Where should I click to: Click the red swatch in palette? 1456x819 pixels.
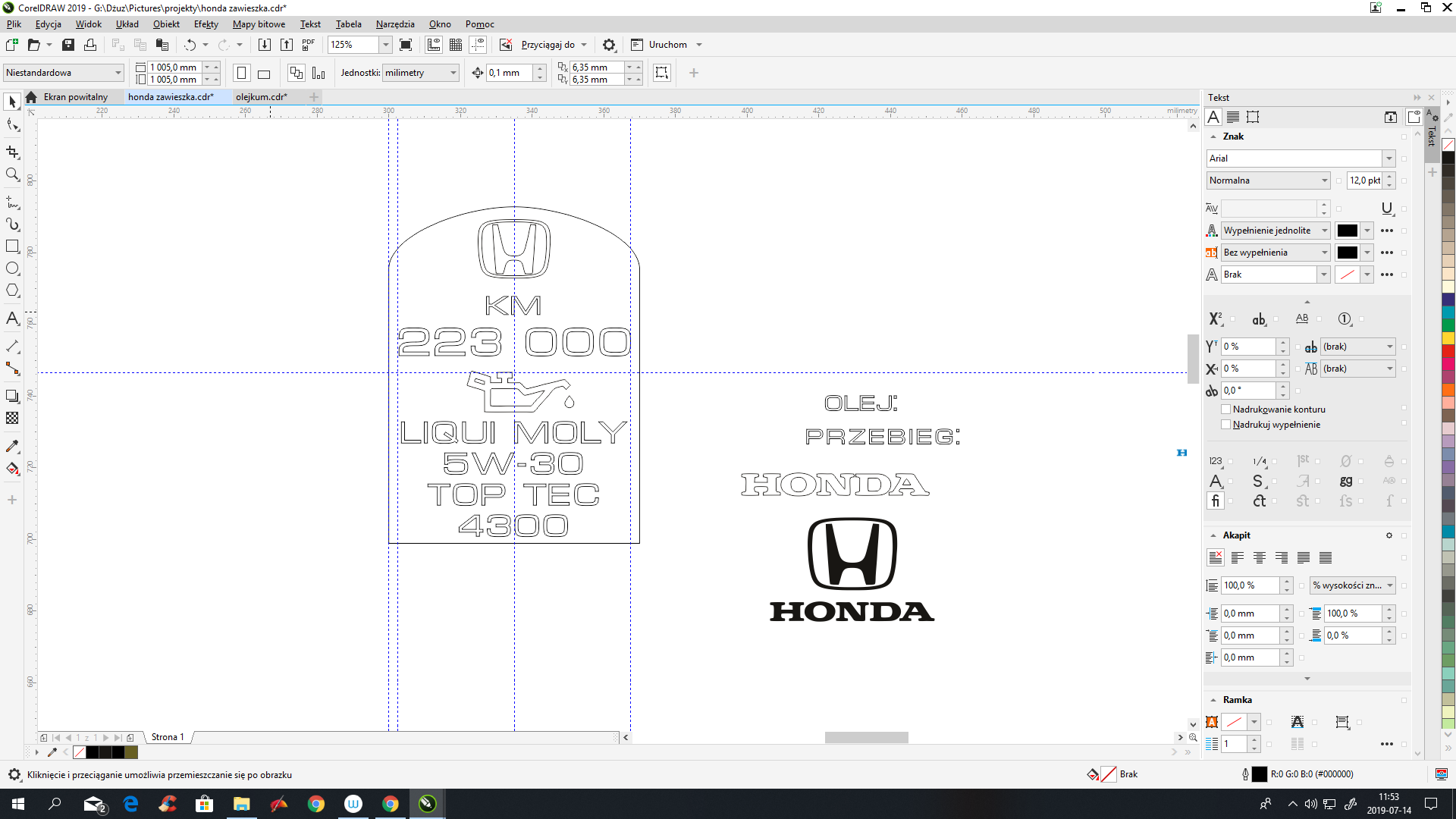pyautogui.click(x=1448, y=351)
